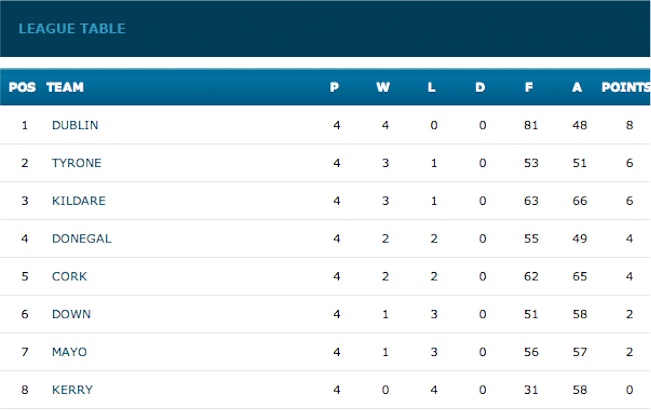Image resolution: width=651 pixels, height=410 pixels.
Task: Open the Dublin team link
Action: [x=75, y=125]
